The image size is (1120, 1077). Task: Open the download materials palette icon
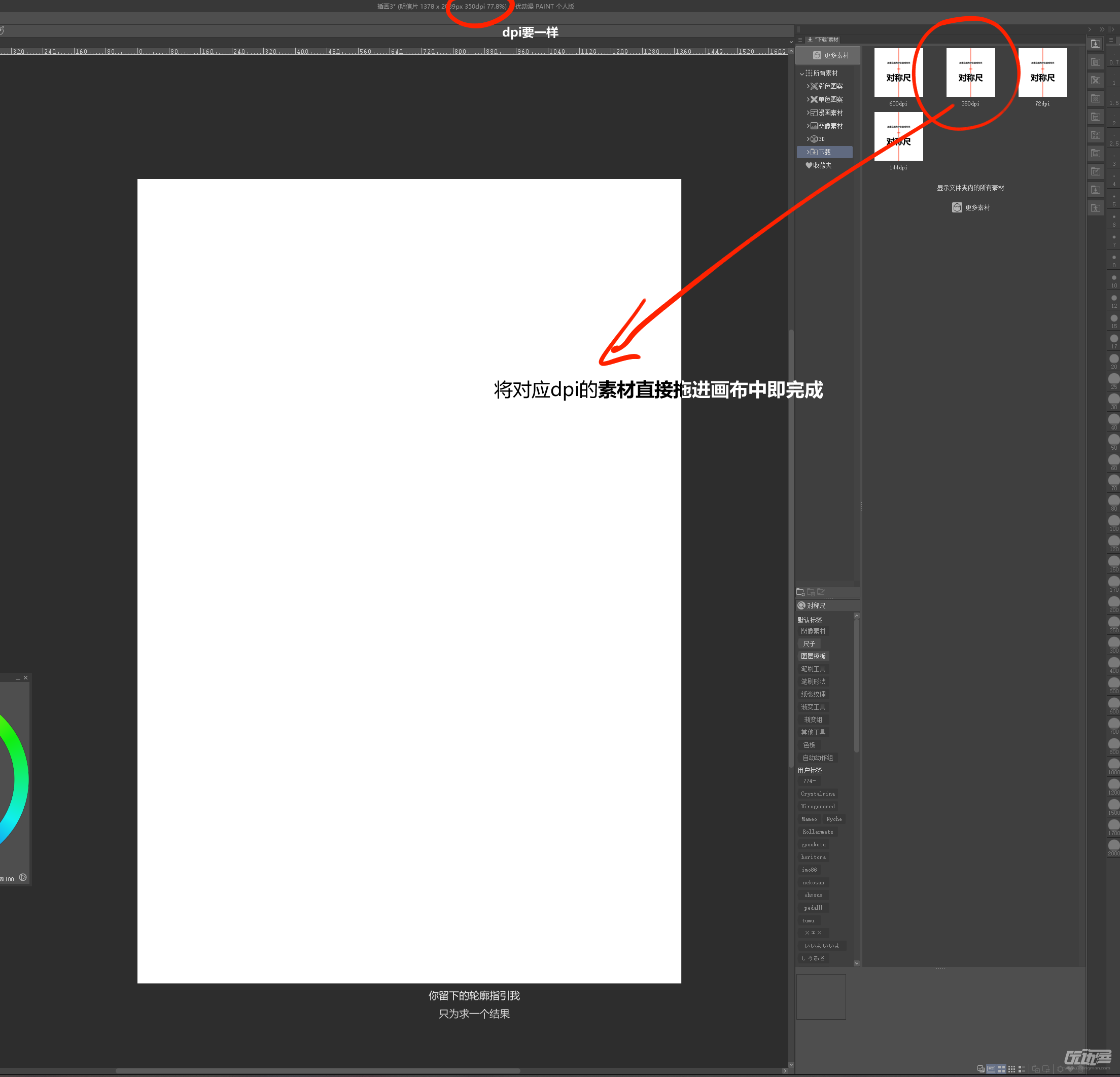[x=1095, y=44]
